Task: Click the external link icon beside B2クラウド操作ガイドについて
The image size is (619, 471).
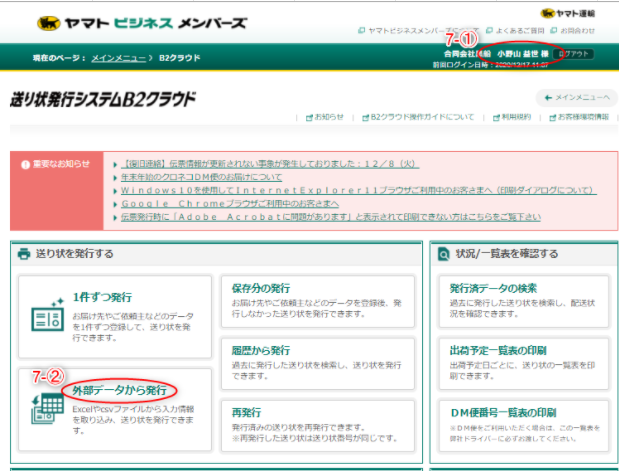Action: pyautogui.click(x=366, y=118)
